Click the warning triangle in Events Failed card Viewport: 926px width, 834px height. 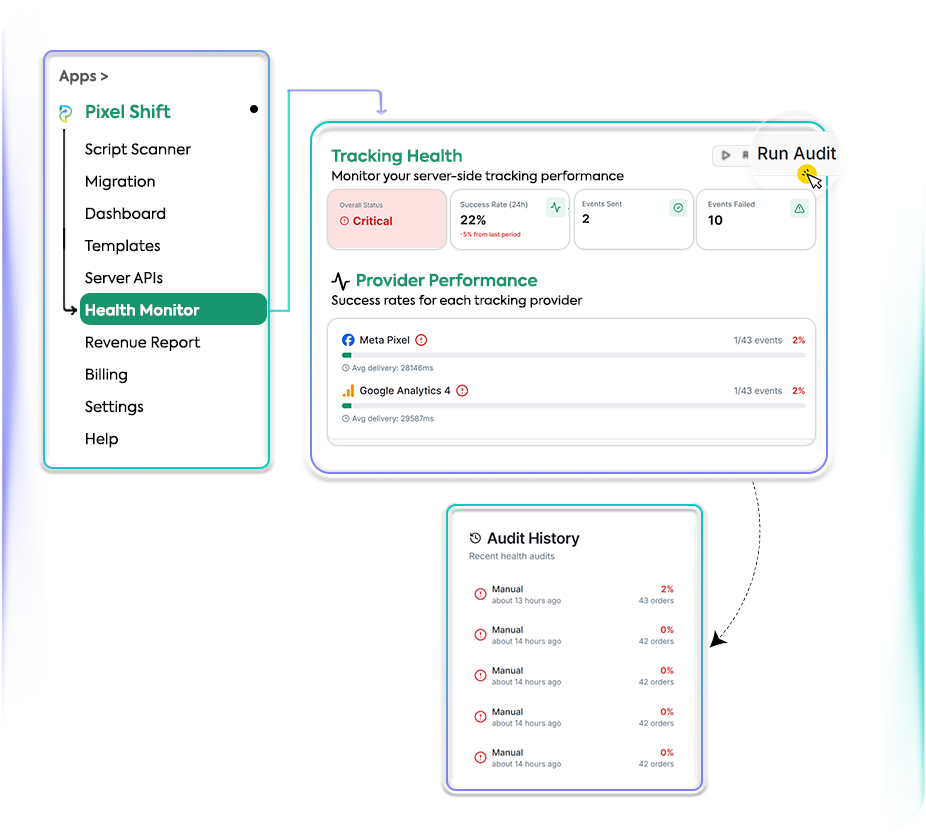pyautogui.click(x=799, y=208)
